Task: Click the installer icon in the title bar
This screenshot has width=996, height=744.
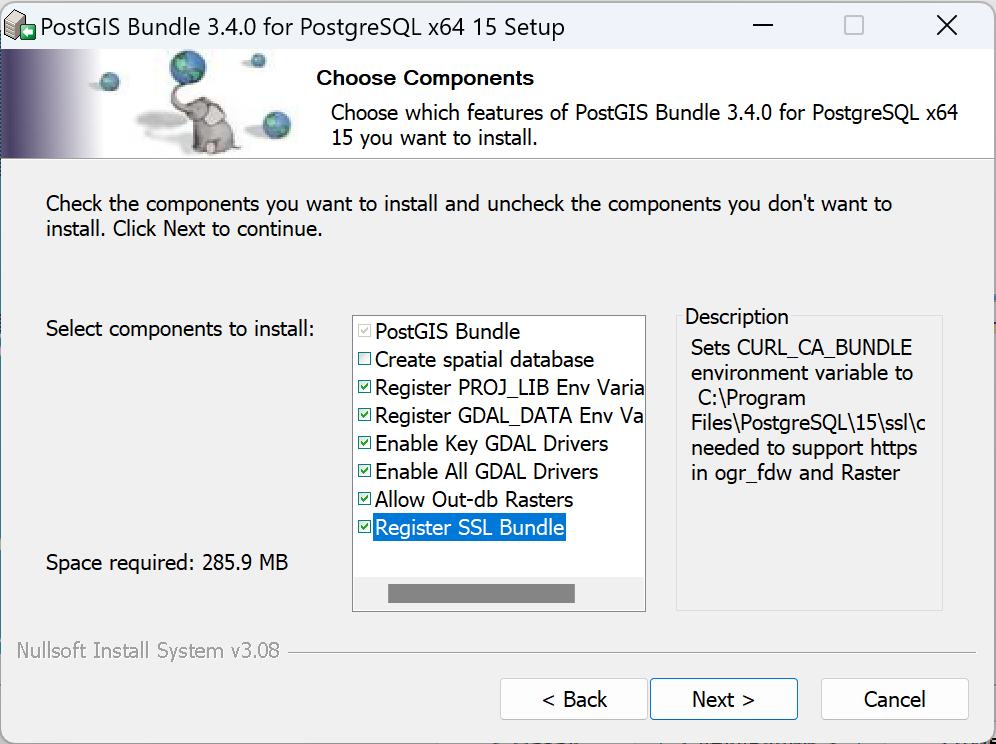Action: click(x=20, y=27)
